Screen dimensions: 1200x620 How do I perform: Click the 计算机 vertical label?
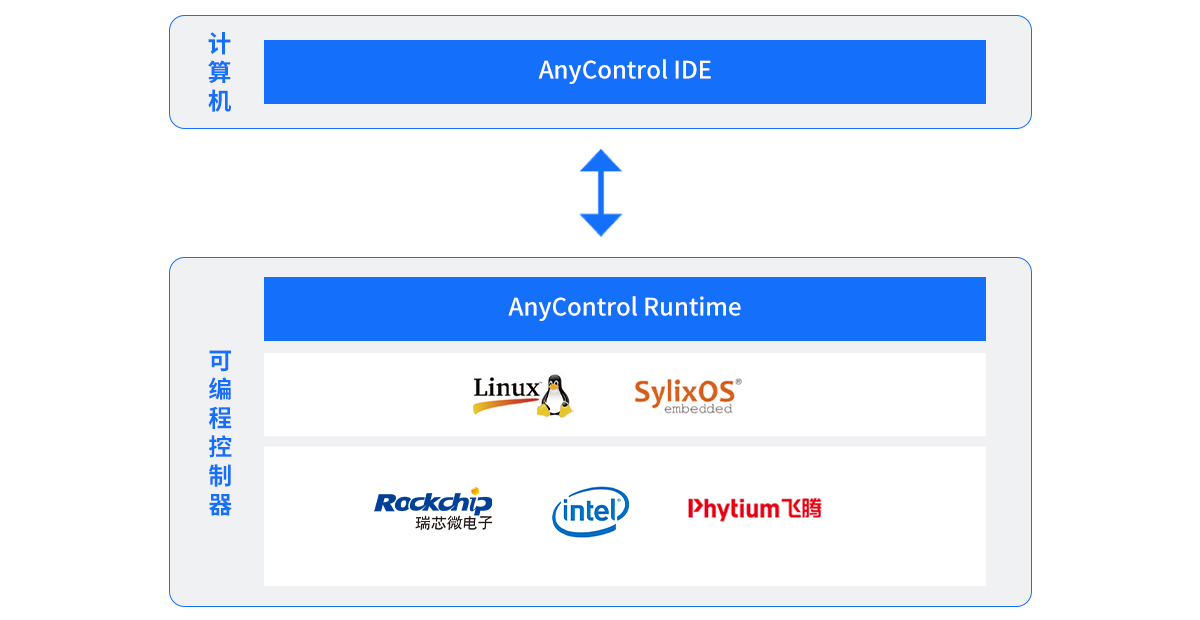click(220, 73)
